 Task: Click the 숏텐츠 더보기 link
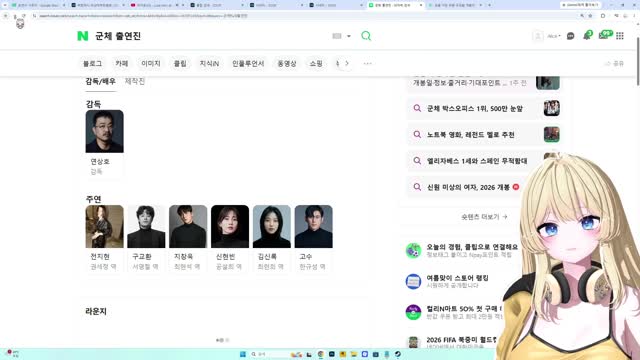click(484, 217)
